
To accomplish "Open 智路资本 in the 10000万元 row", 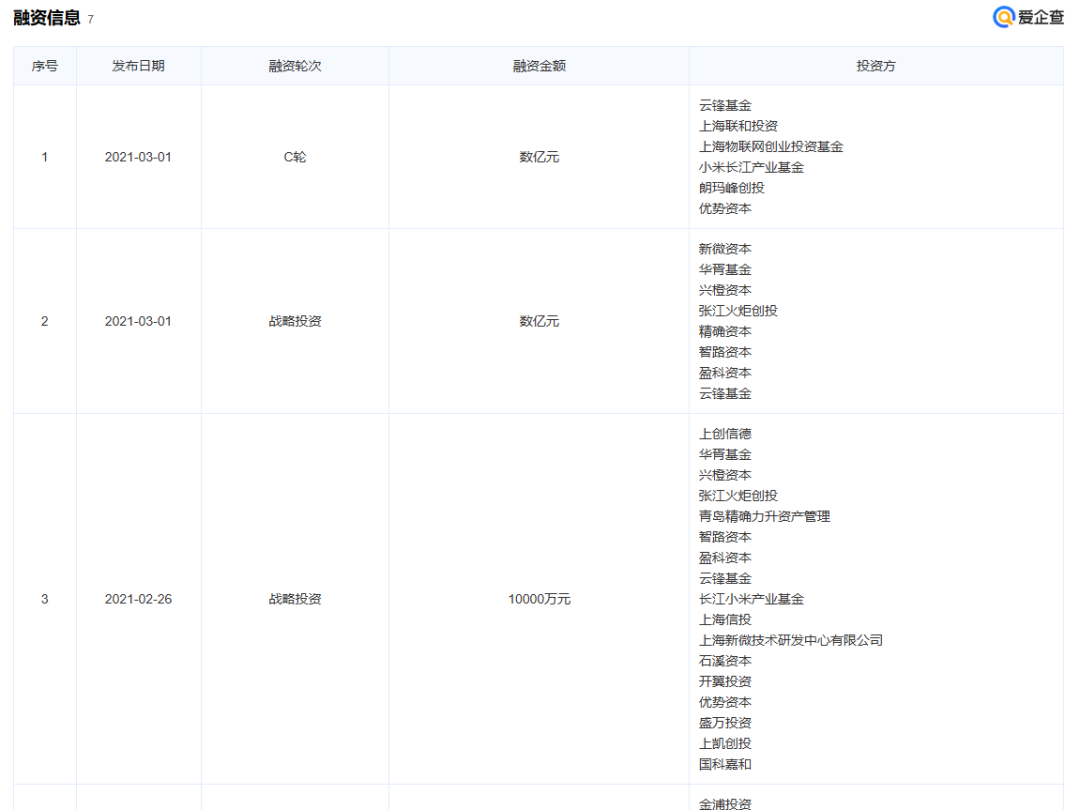I will 725,537.
